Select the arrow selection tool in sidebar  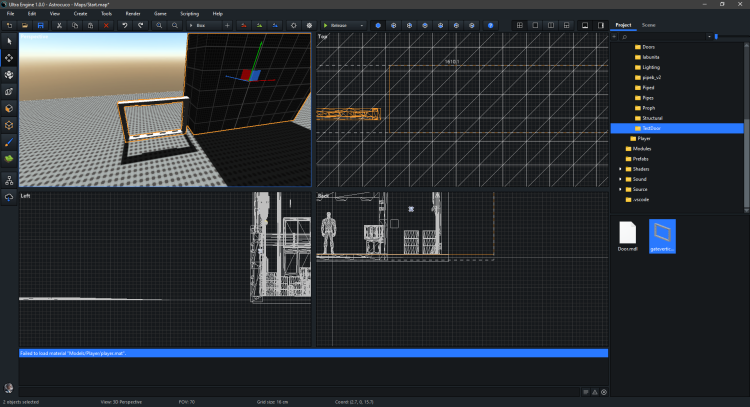pos(9,41)
